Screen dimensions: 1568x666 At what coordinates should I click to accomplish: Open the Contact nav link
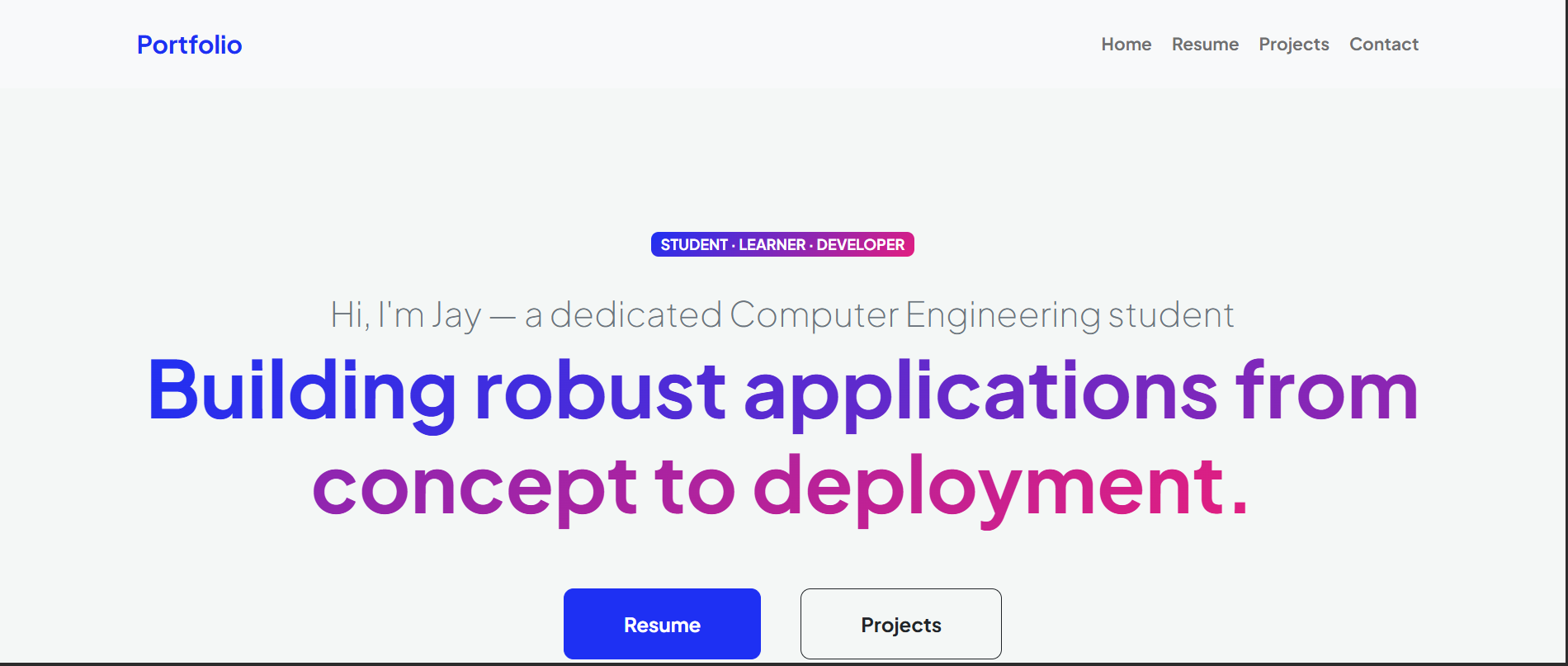pyautogui.click(x=1383, y=45)
